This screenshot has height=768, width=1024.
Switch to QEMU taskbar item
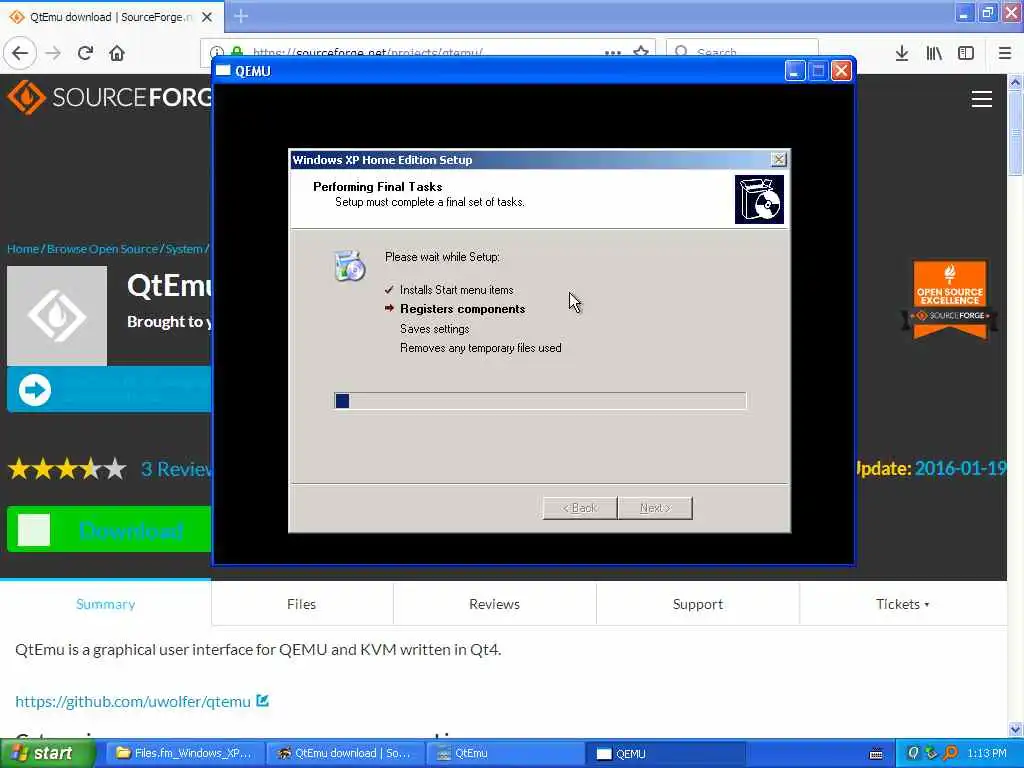coord(665,754)
